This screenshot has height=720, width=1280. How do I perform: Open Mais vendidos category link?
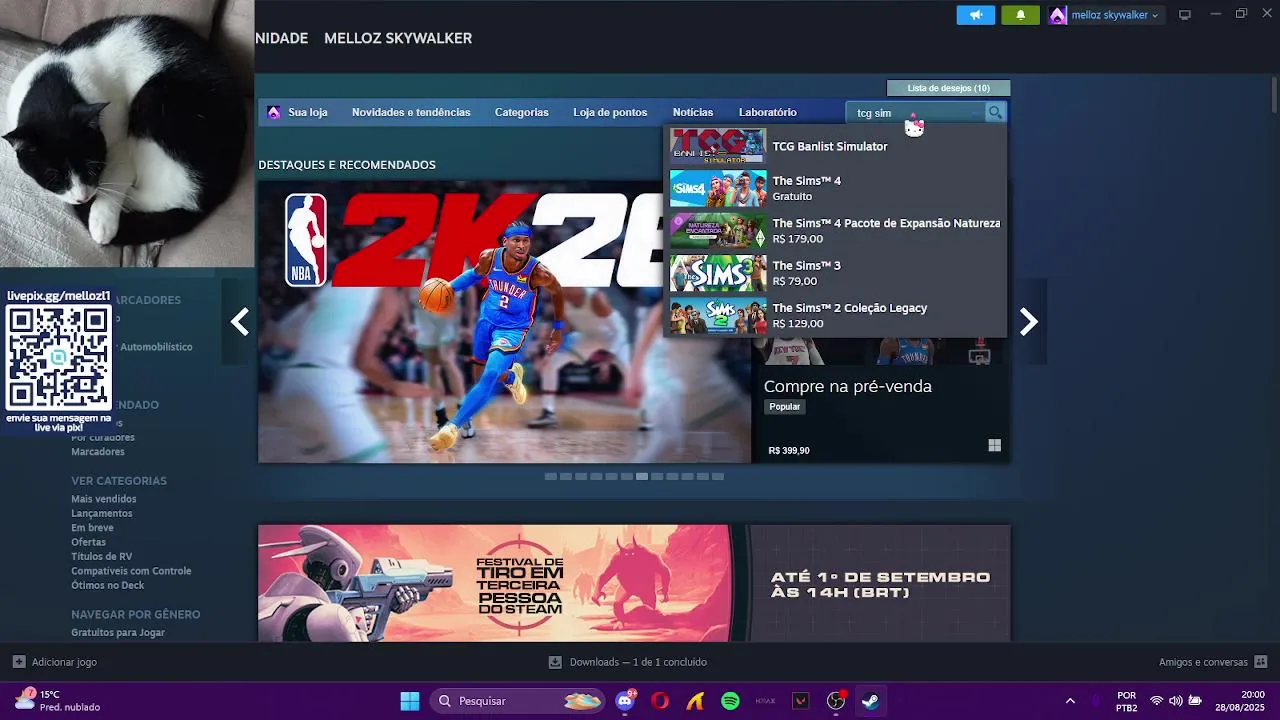pos(104,499)
